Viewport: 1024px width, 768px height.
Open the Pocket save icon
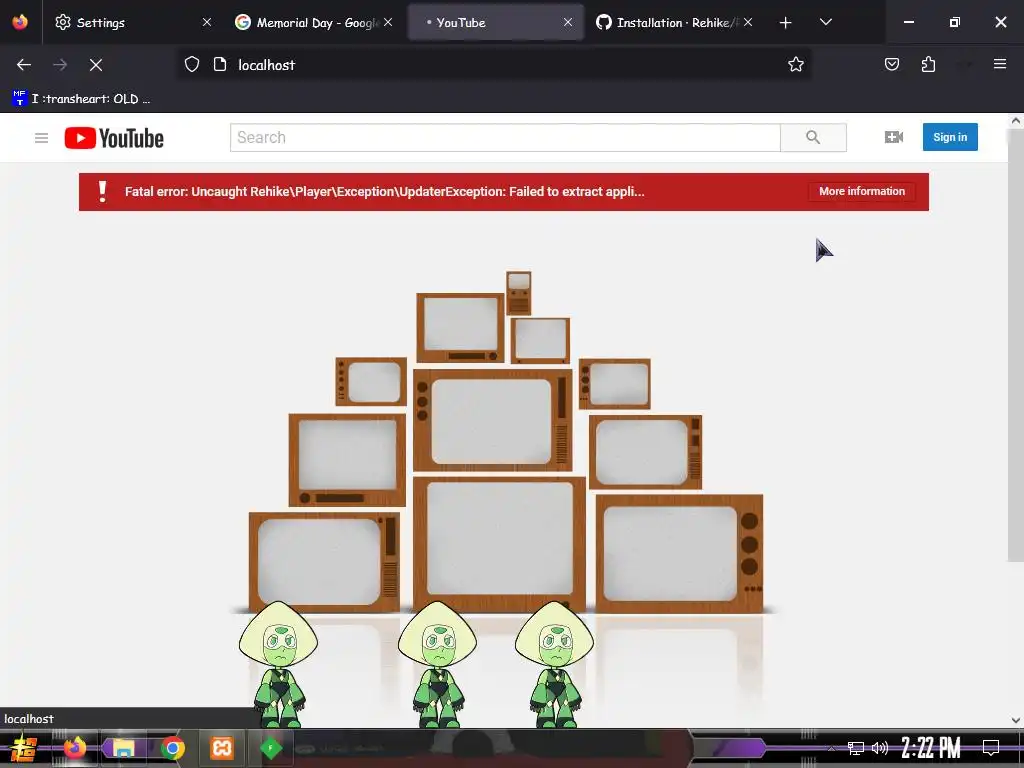891,64
